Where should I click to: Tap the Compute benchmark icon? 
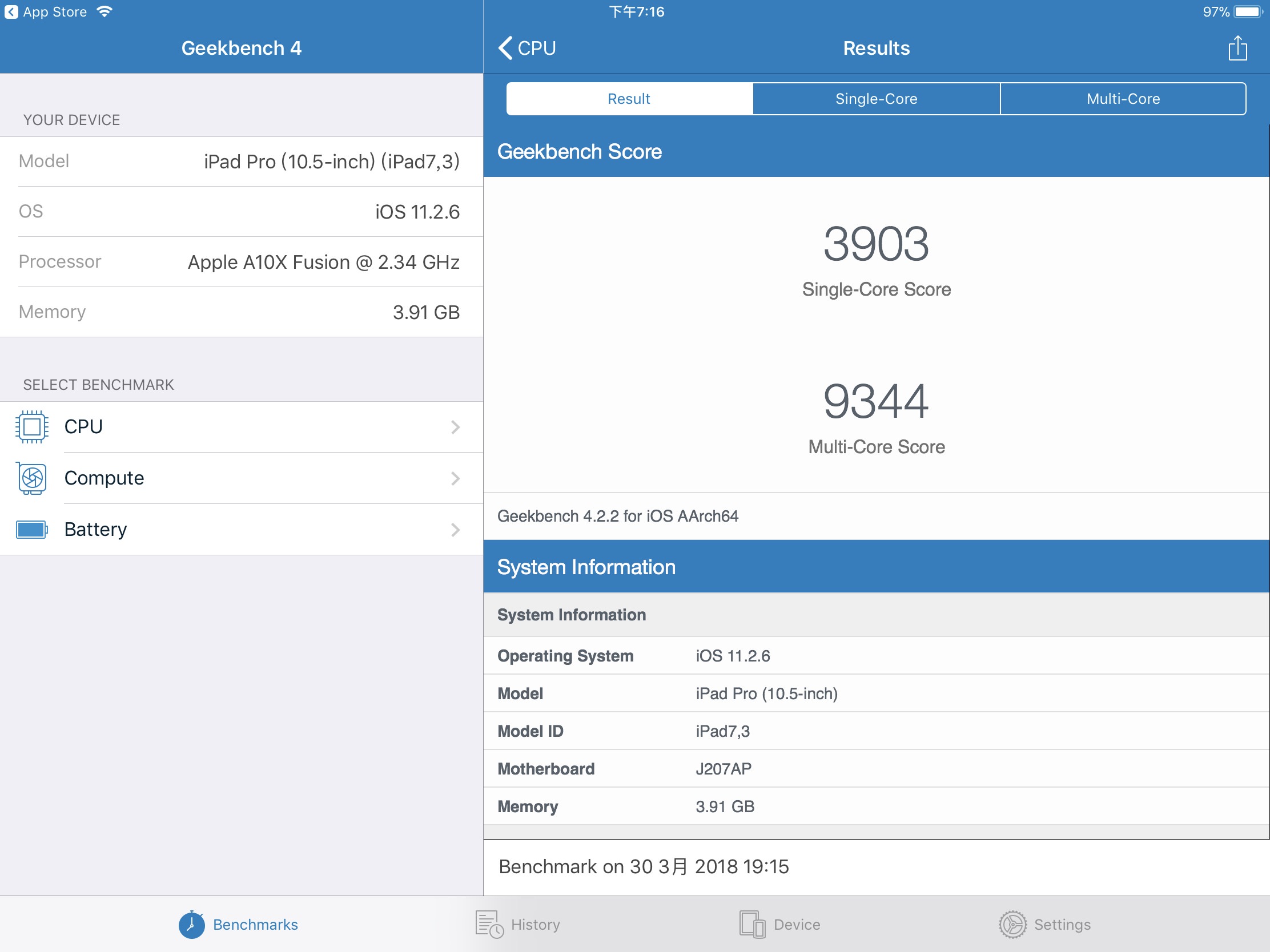(32, 478)
